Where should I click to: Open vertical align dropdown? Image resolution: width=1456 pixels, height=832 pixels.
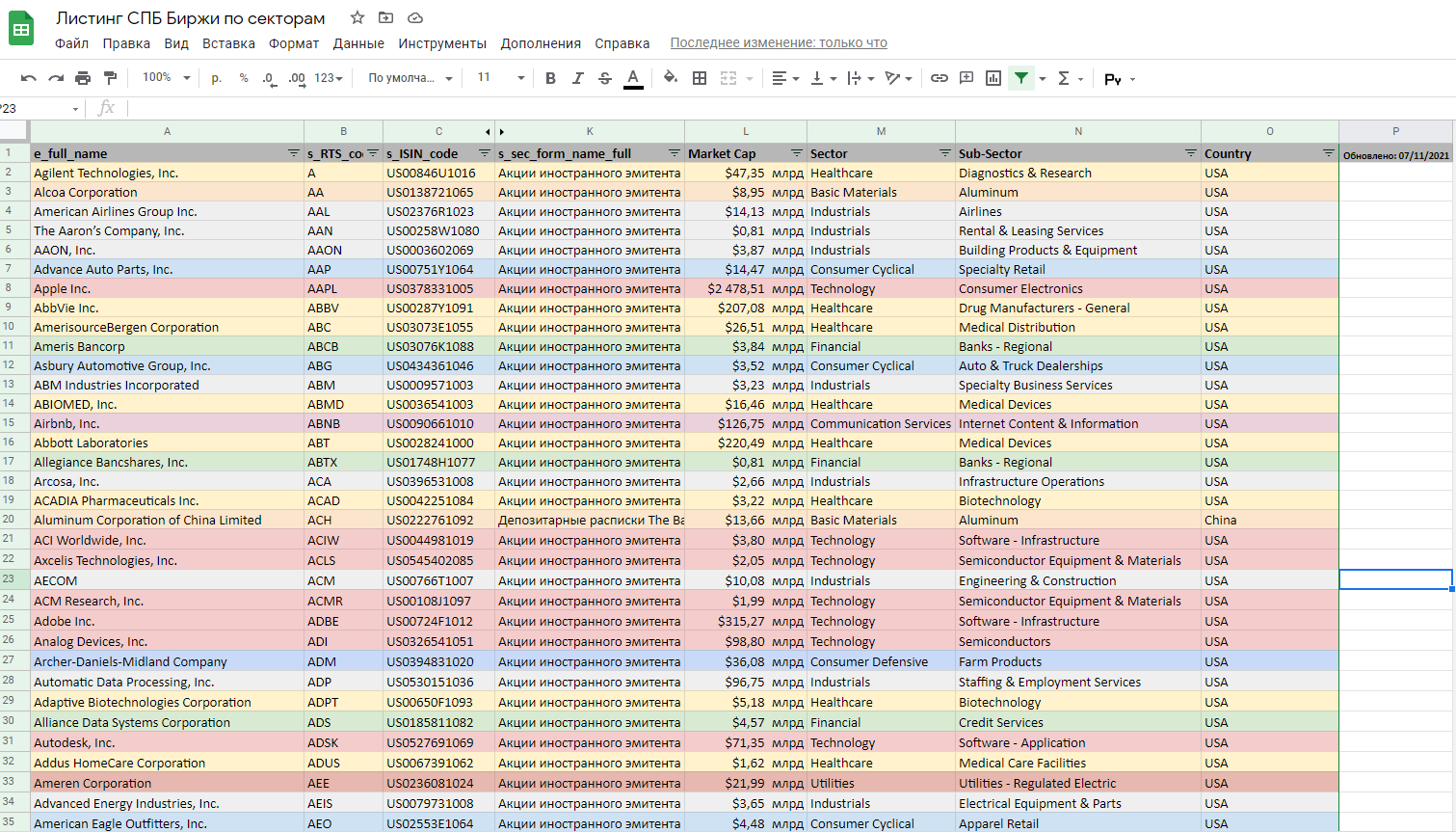tap(823, 78)
